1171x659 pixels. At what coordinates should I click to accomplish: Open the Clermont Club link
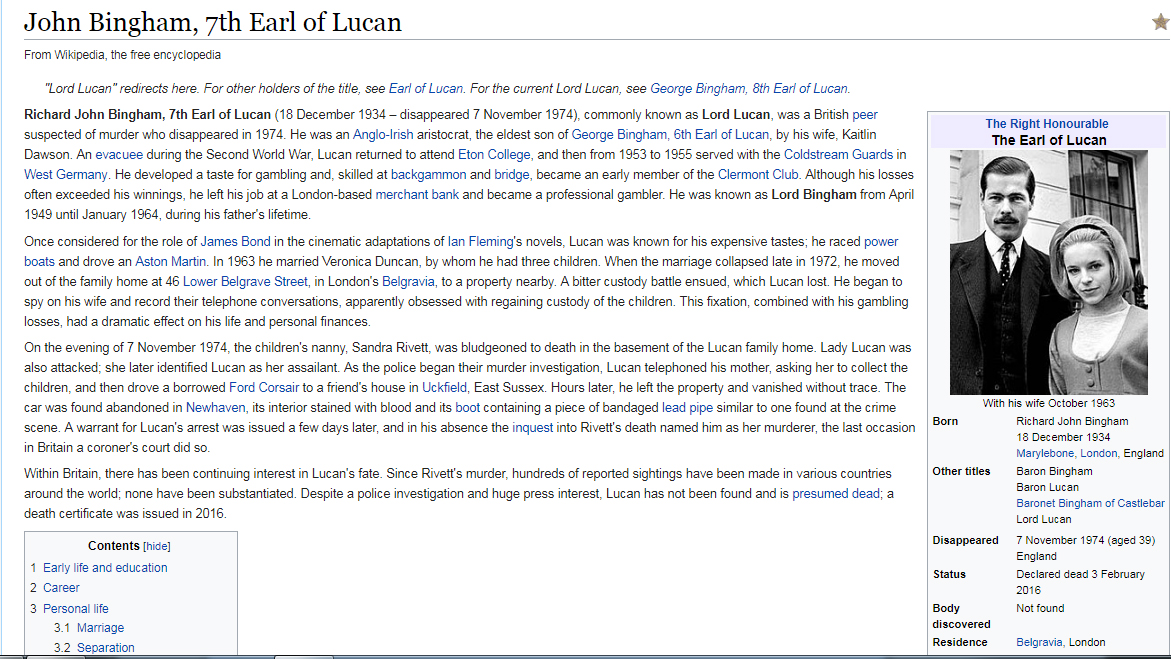pos(758,174)
